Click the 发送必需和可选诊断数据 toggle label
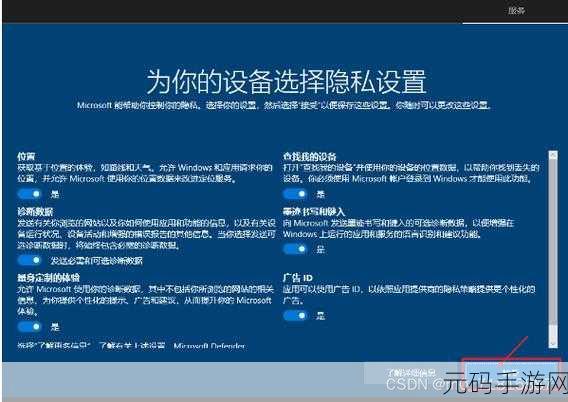 coord(96,260)
